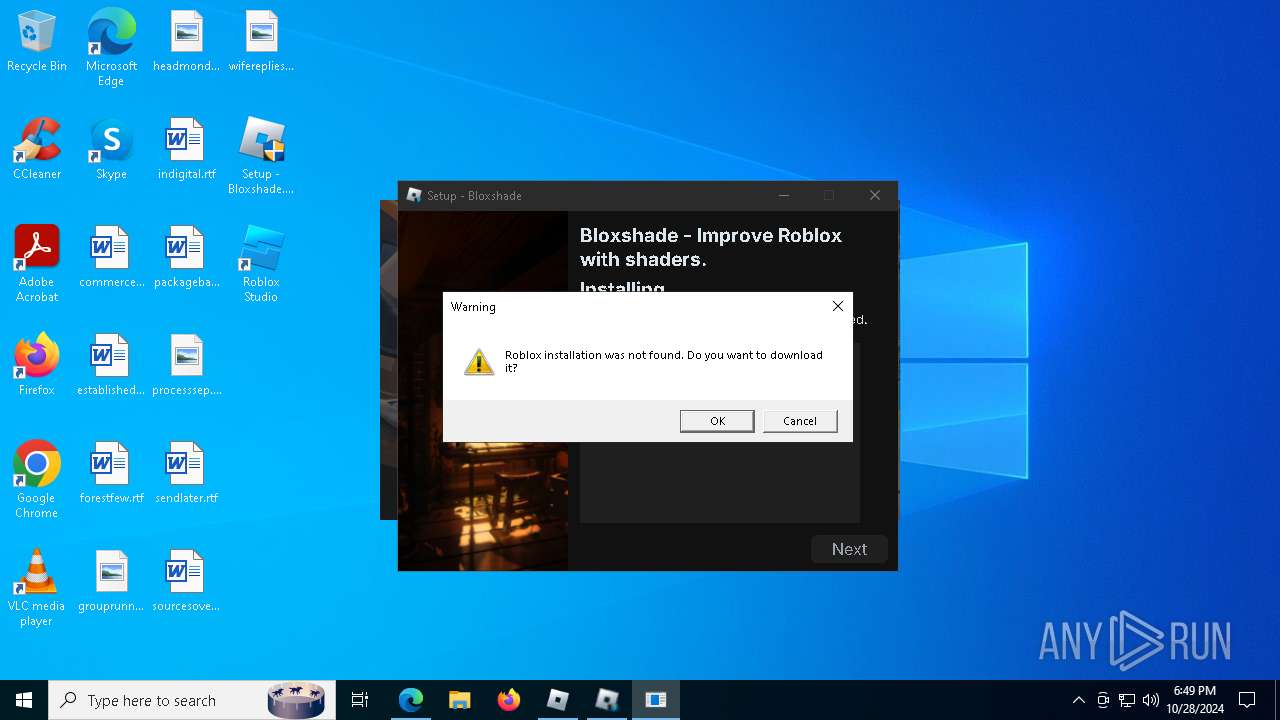Viewport: 1280px width, 720px height.
Task: Show hidden system tray icons
Action: (x=1078, y=700)
